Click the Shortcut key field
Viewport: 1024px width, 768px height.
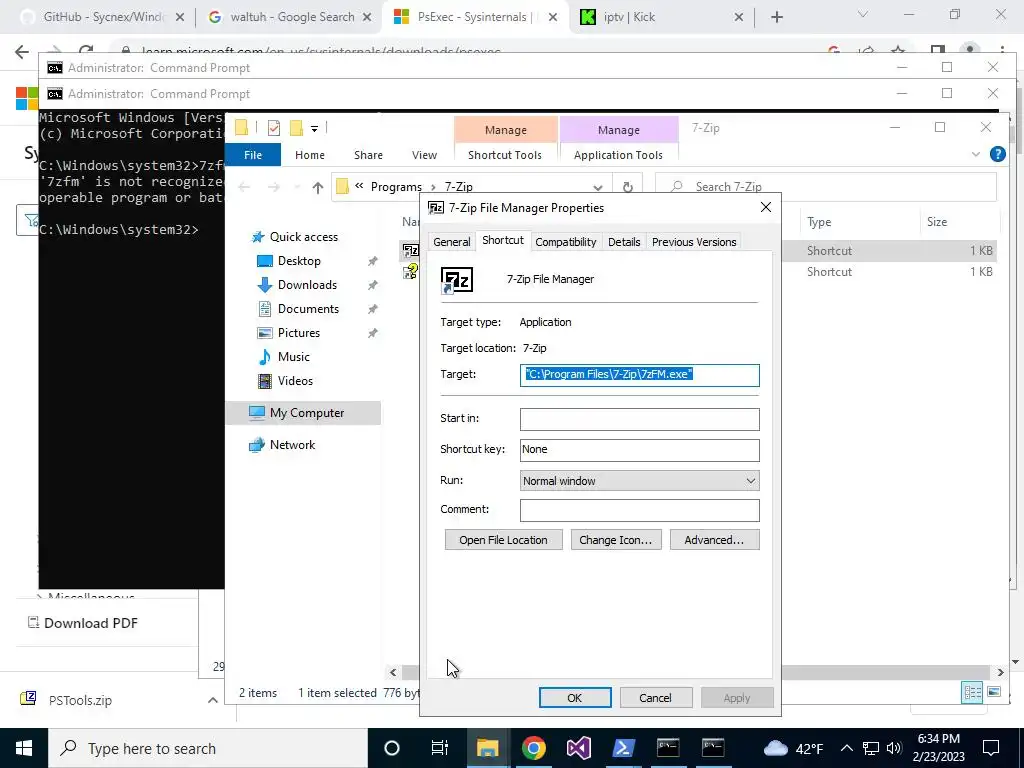pos(639,450)
